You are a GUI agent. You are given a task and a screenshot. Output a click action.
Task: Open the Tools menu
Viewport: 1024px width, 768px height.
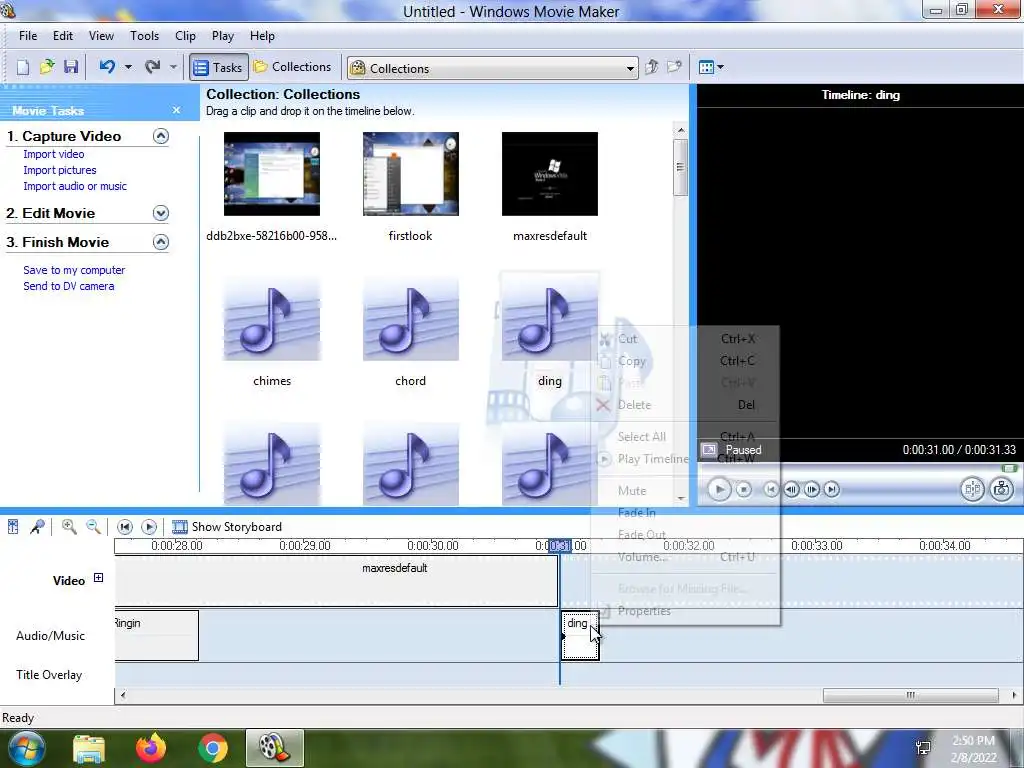coord(144,36)
